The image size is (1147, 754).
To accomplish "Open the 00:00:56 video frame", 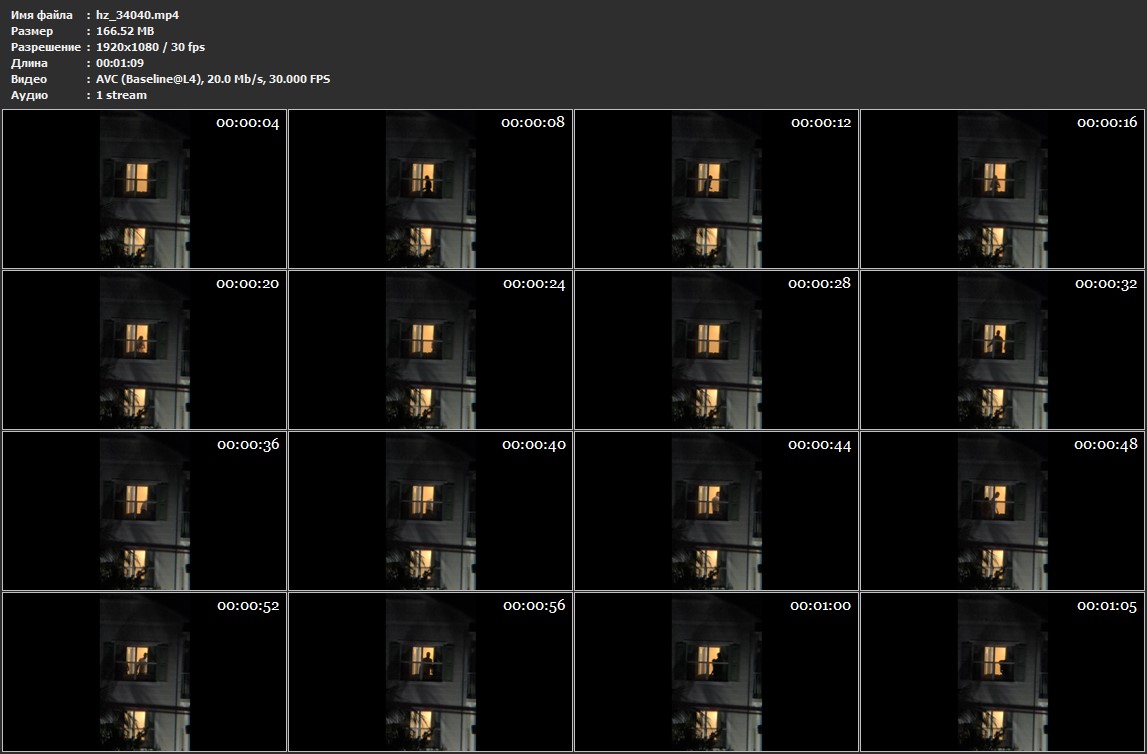I will click(430, 672).
